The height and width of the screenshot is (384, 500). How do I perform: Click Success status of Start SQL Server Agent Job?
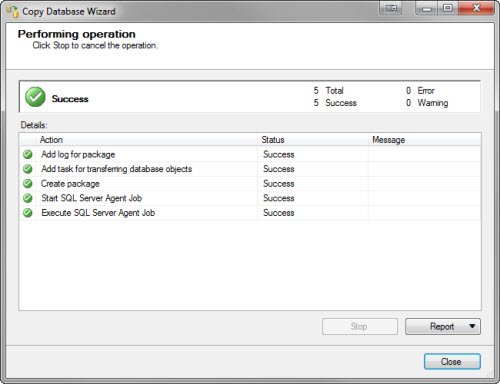tap(279, 198)
